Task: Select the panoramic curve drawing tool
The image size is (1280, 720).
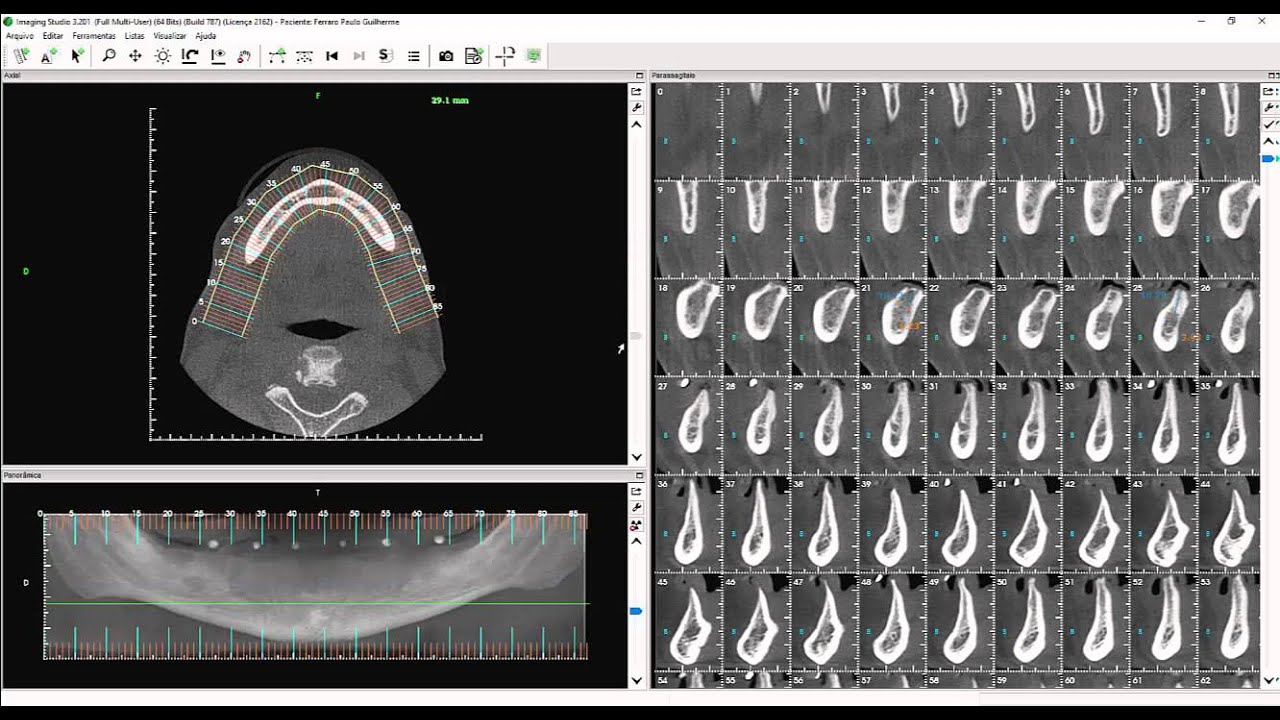Action: click(277, 56)
